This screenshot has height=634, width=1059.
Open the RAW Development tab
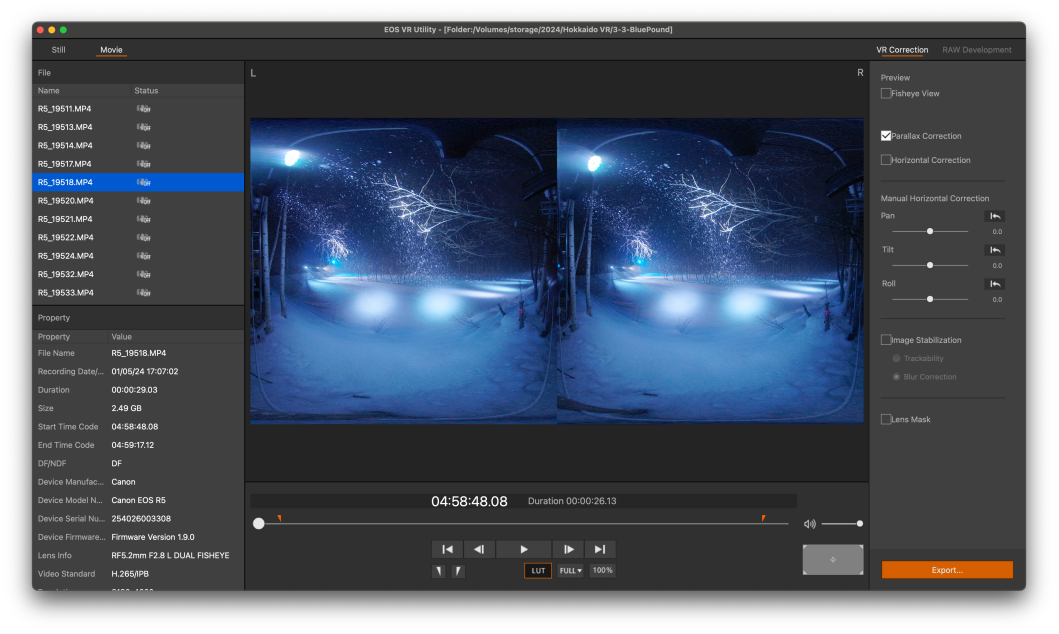coord(976,50)
